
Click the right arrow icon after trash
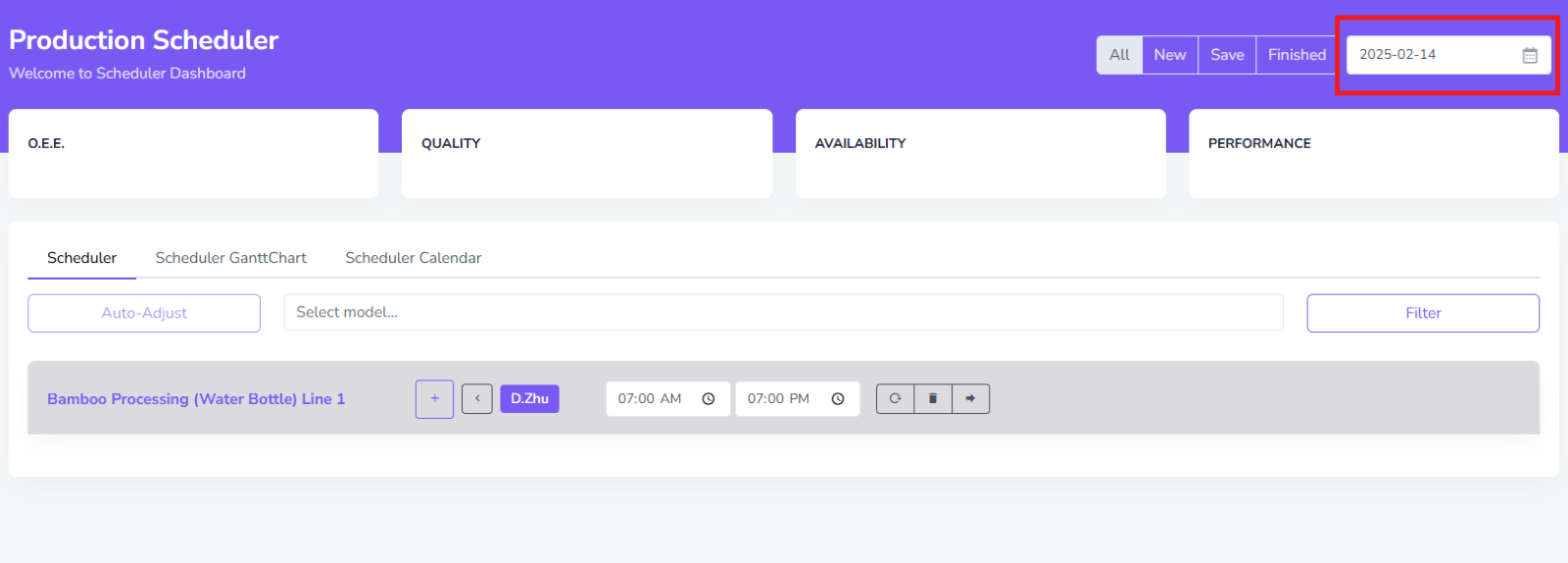(x=970, y=399)
